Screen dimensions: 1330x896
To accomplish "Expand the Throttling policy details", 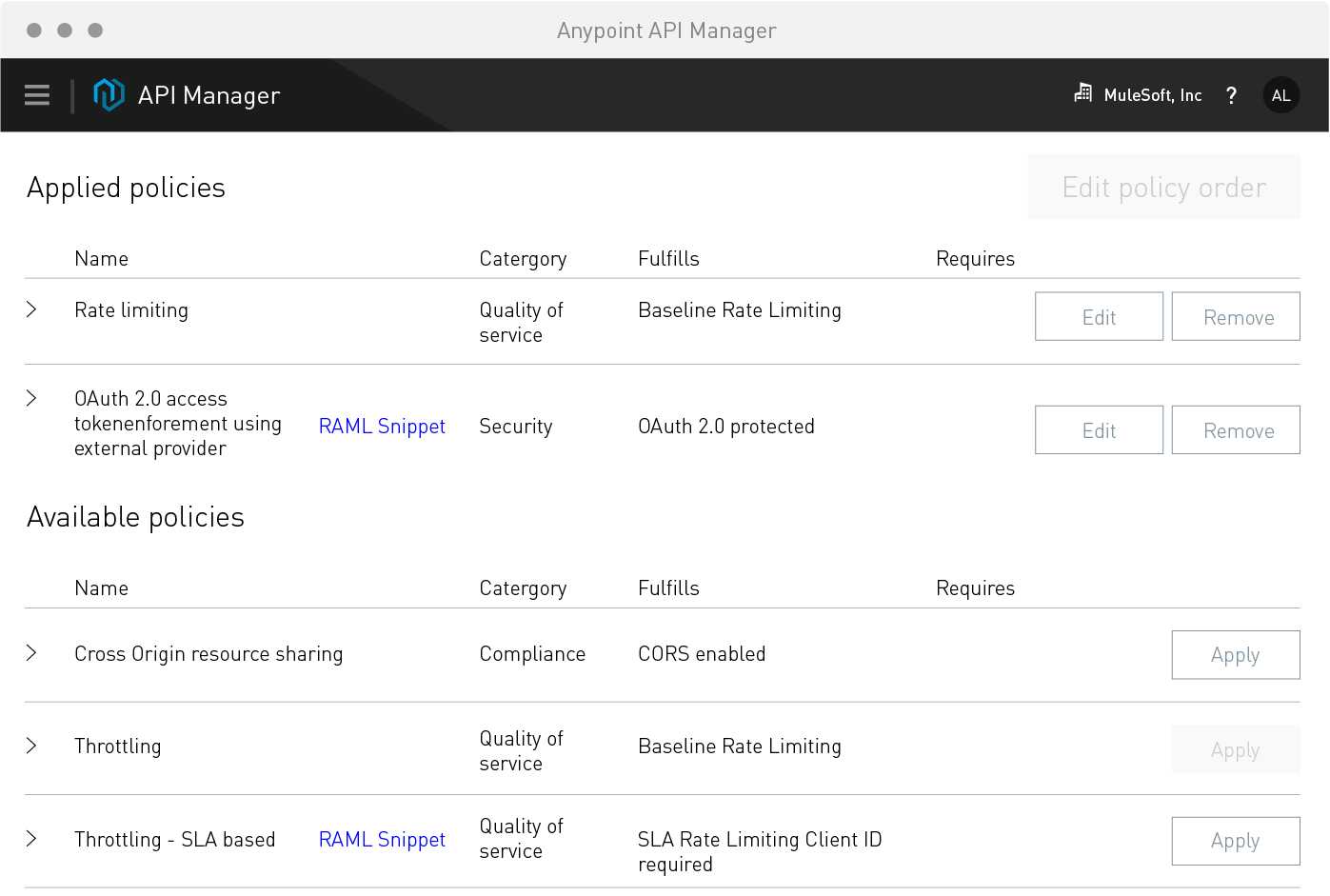I will (31, 746).
